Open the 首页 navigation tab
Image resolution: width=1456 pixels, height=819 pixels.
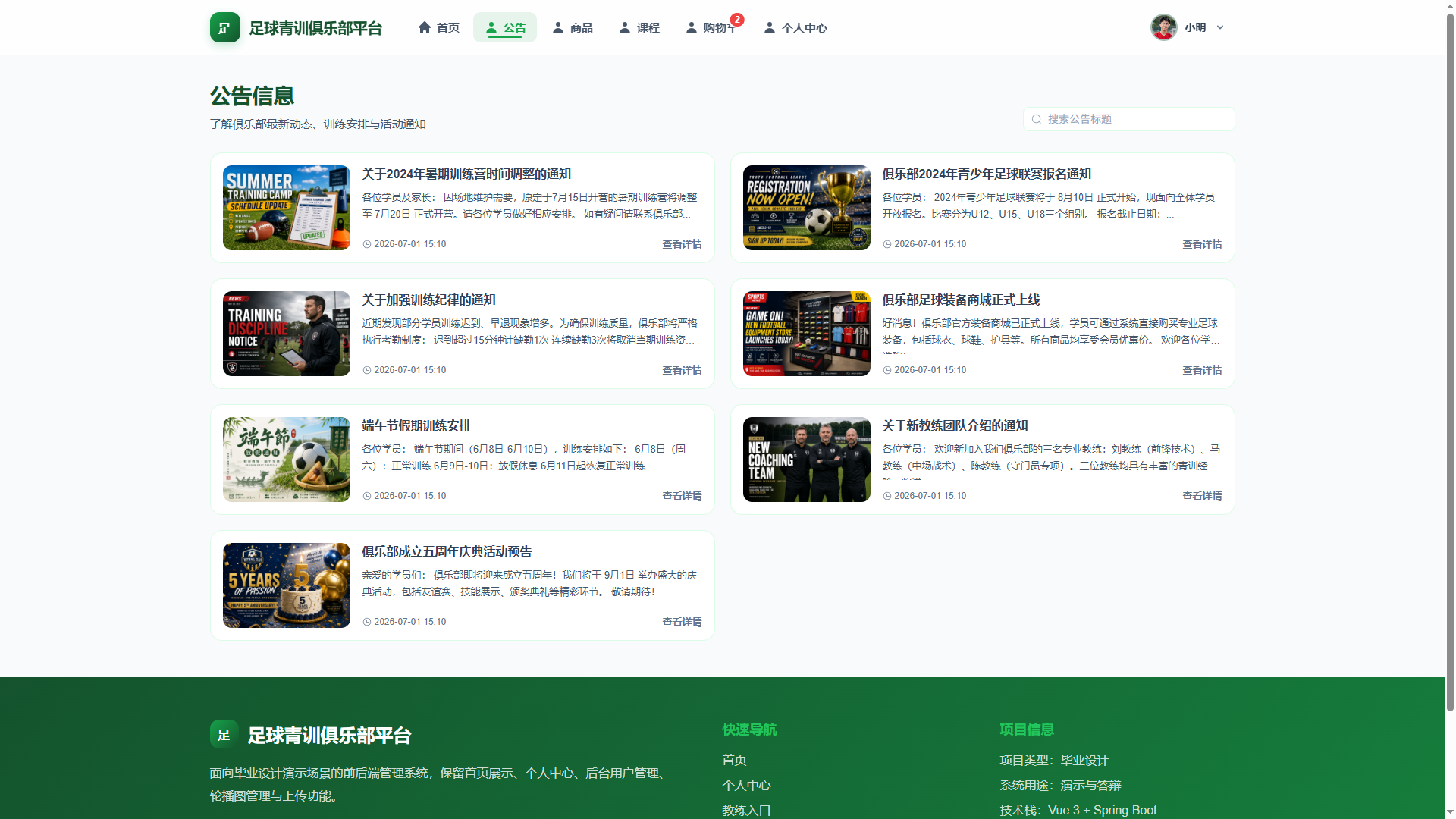(x=438, y=27)
